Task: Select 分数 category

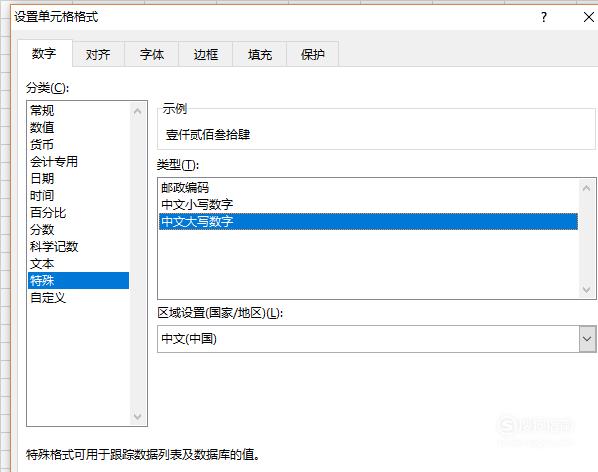Action: click(79, 230)
